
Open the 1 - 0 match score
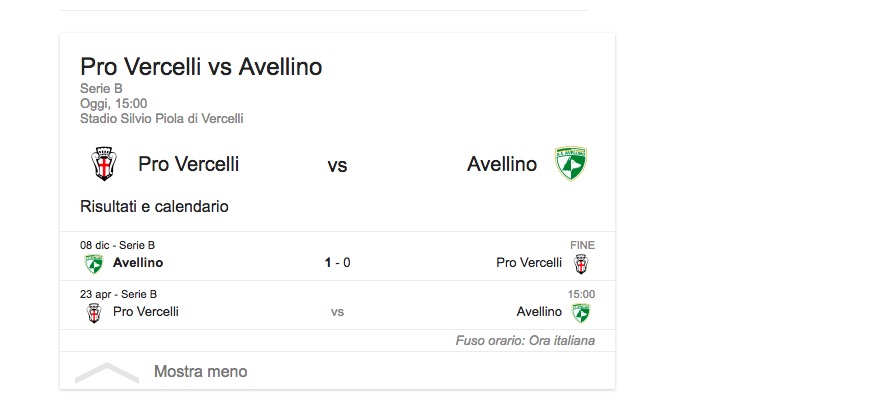(x=337, y=263)
